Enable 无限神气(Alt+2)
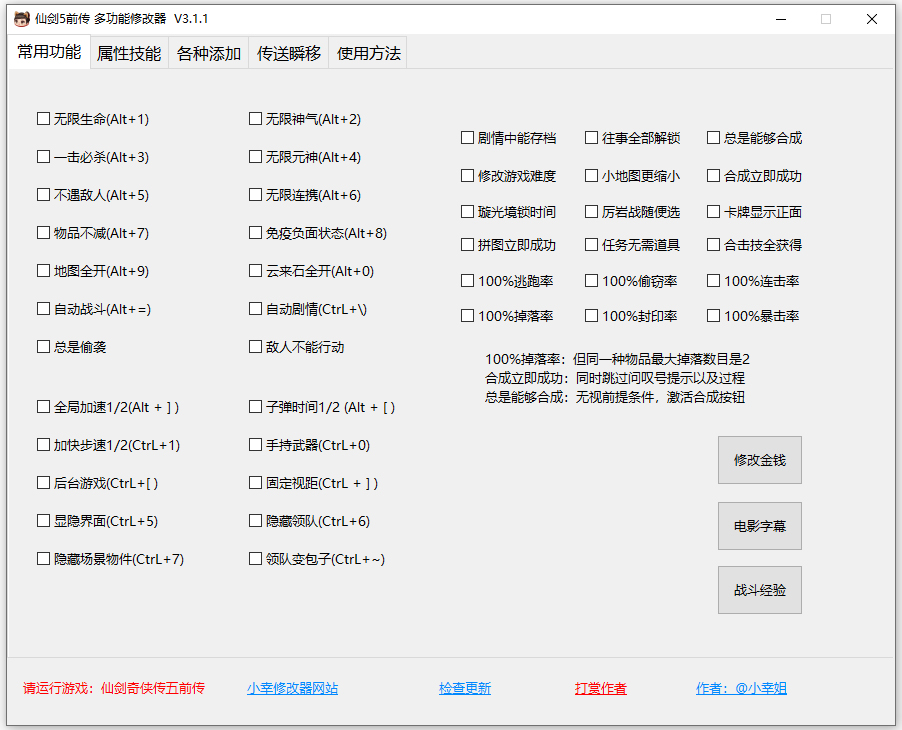 coord(256,118)
